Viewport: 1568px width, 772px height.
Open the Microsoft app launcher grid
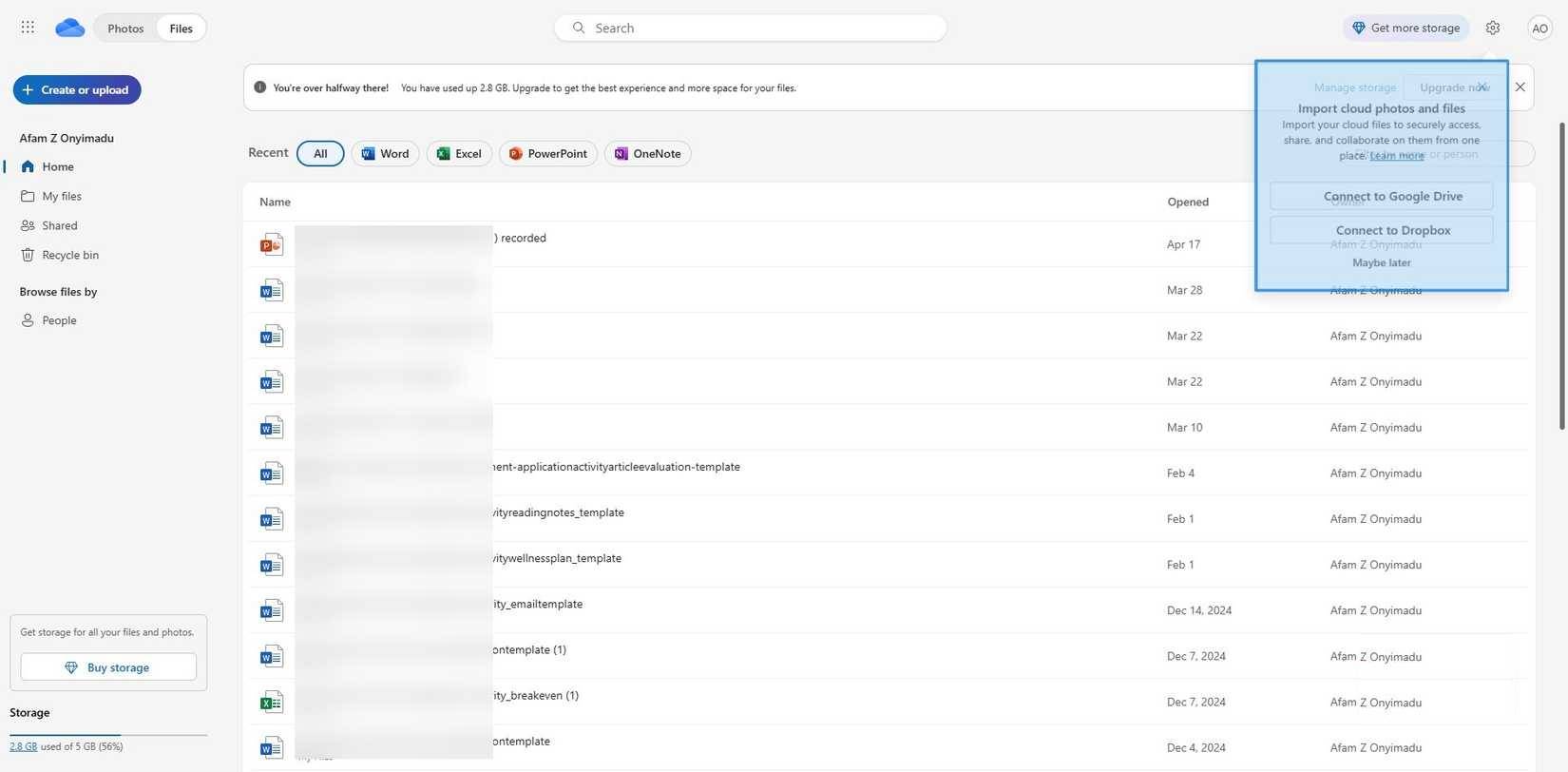28,28
